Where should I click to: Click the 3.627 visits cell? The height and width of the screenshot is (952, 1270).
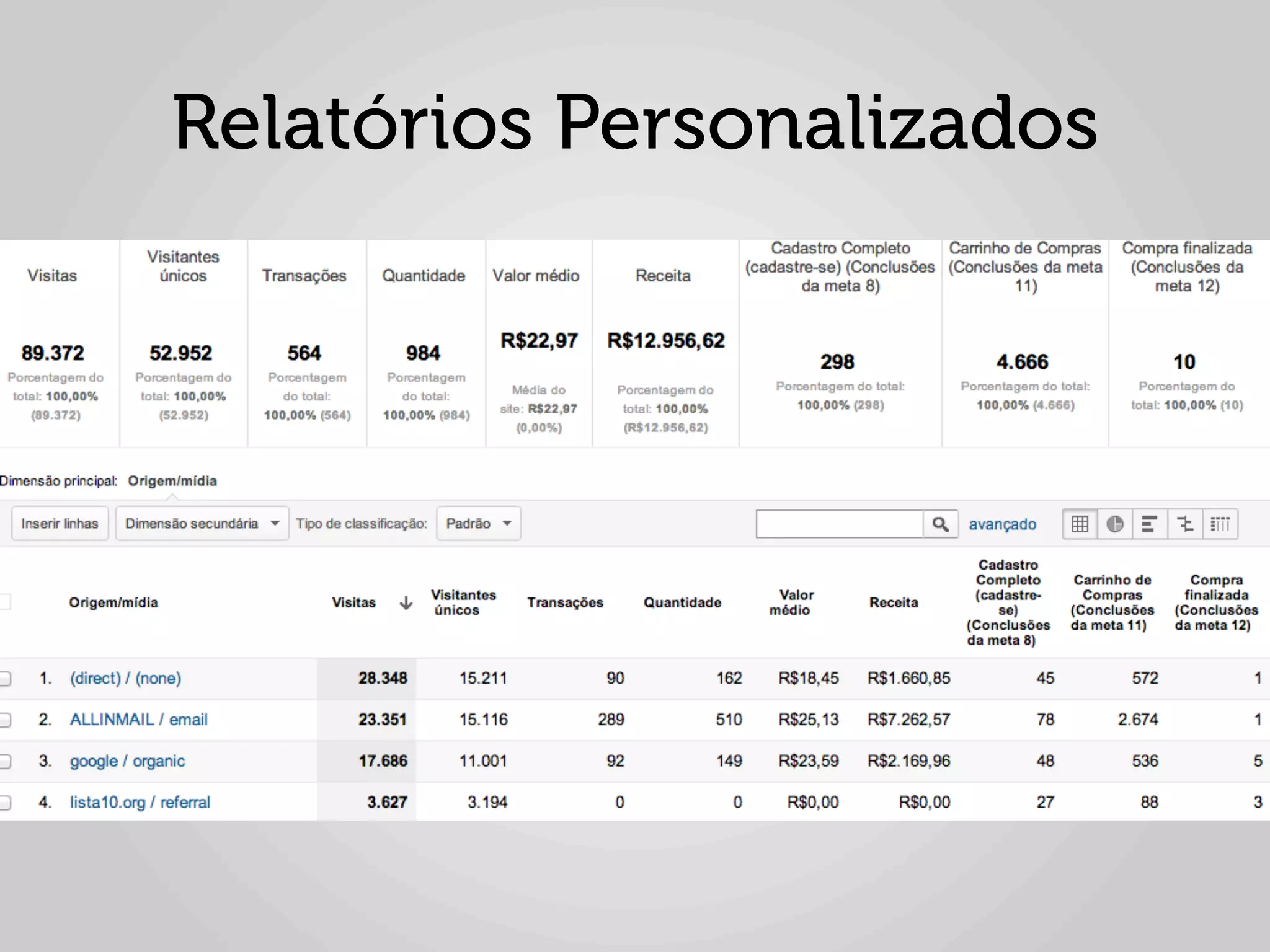tap(387, 803)
